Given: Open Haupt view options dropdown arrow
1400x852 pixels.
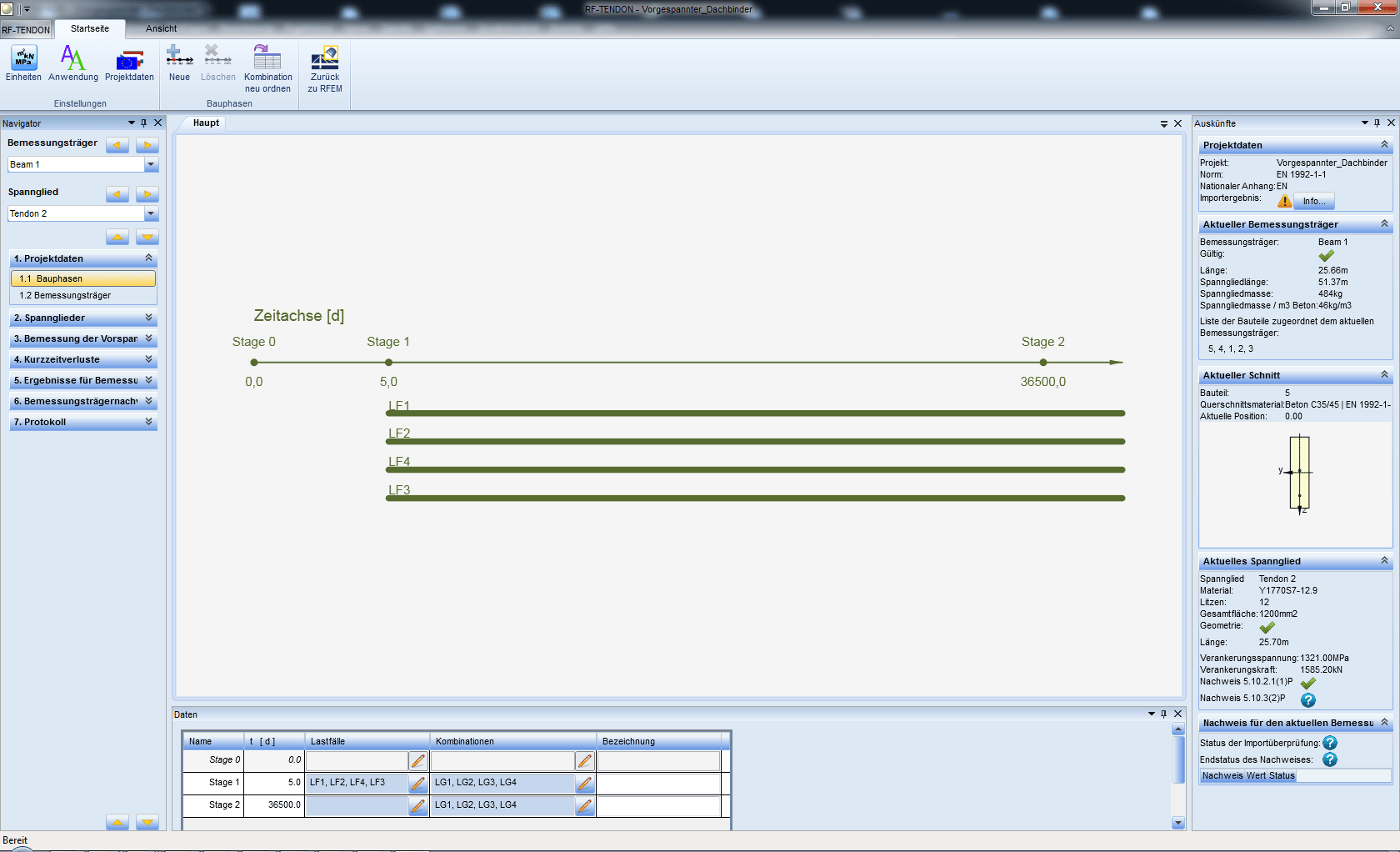Looking at the screenshot, I should 1164,123.
